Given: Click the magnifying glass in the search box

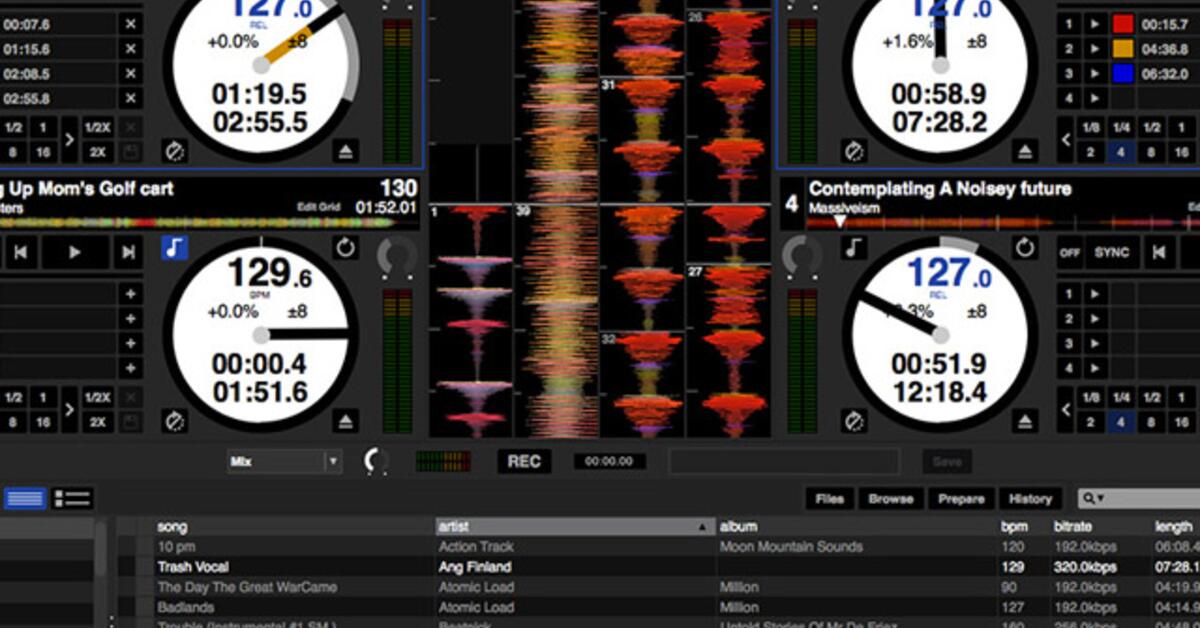Looking at the screenshot, I should pos(1086,498).
